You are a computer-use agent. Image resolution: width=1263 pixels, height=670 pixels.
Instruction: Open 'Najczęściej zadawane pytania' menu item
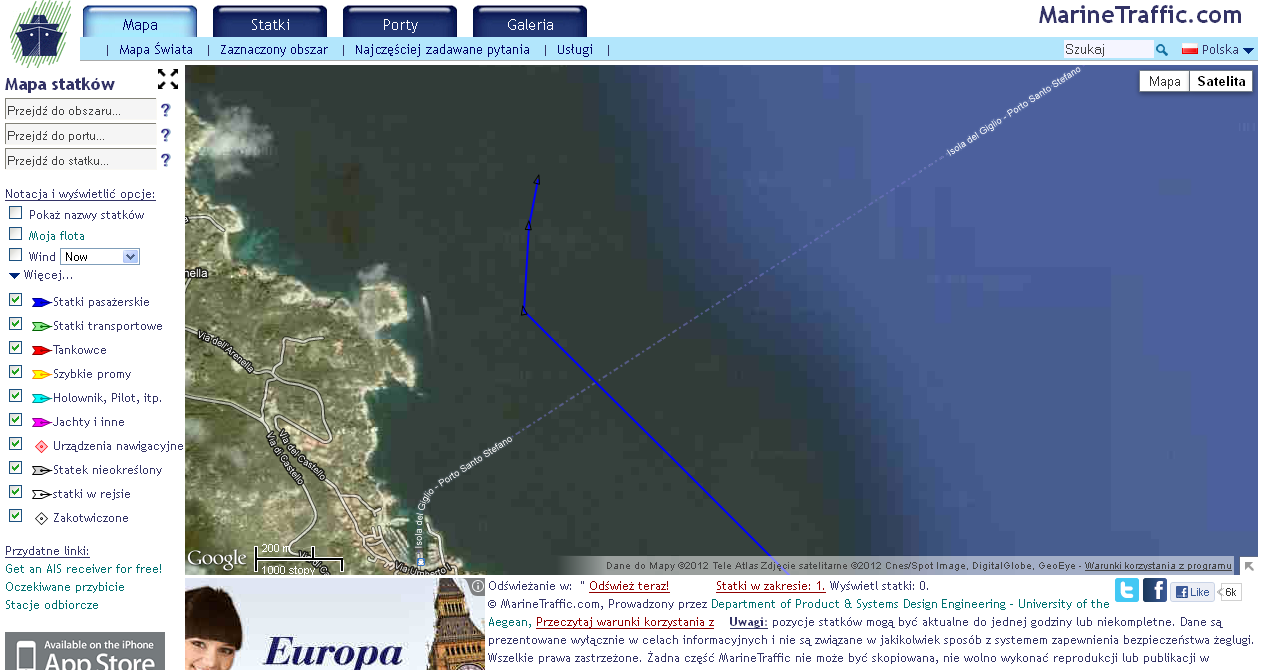(x=442, y=49)
